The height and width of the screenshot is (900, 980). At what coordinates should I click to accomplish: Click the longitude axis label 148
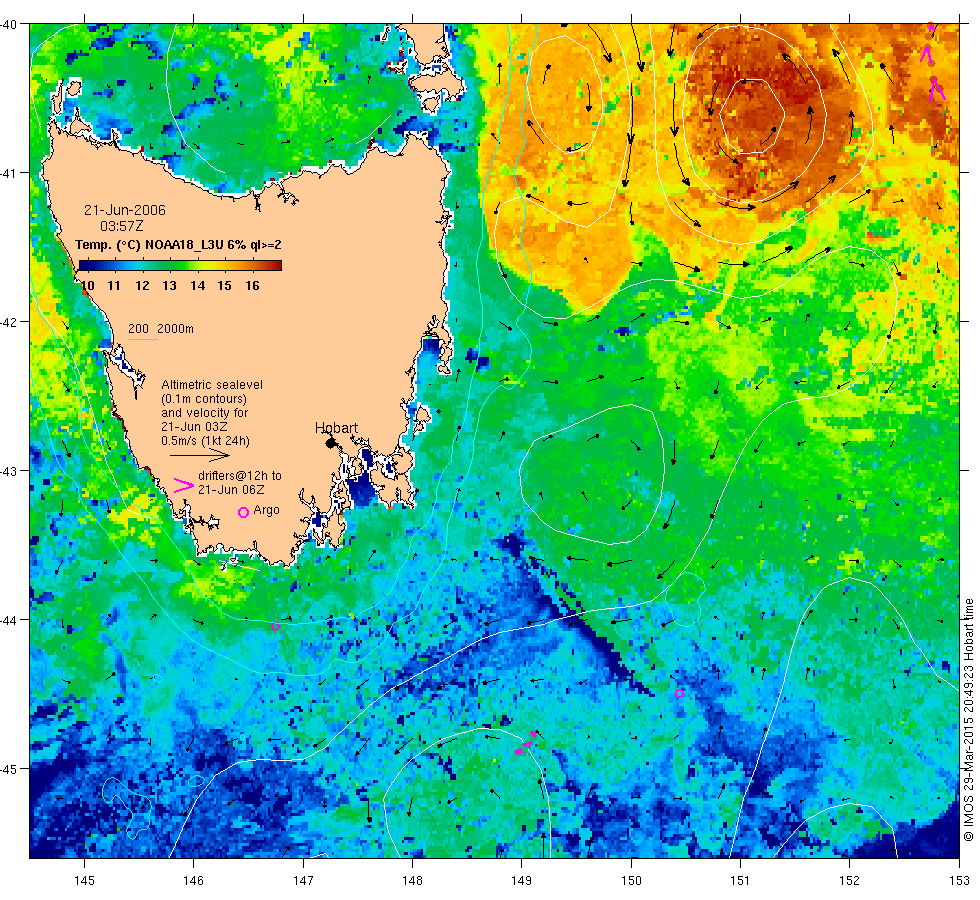point(412,881)
